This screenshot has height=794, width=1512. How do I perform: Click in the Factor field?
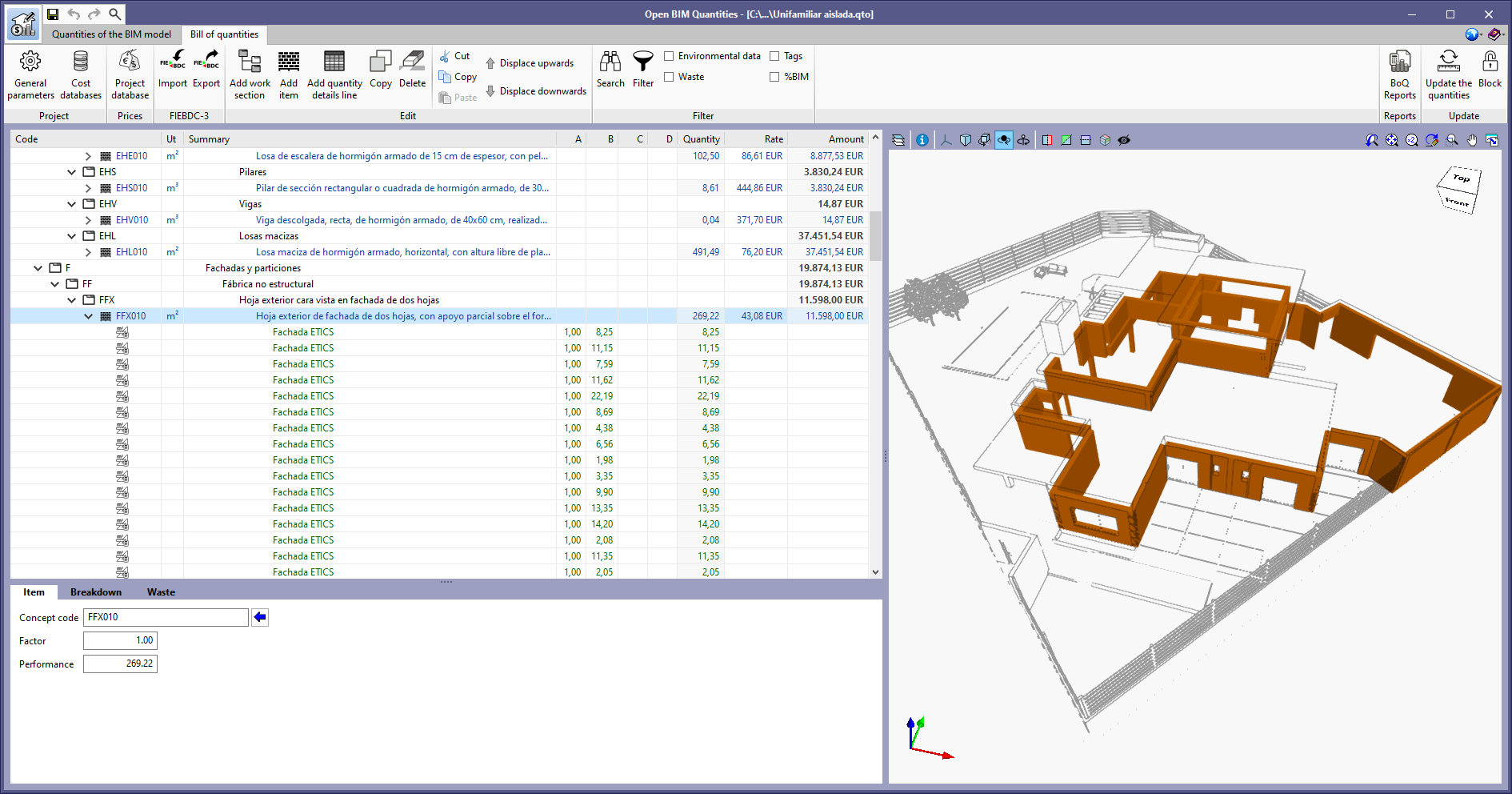(120, 640)
